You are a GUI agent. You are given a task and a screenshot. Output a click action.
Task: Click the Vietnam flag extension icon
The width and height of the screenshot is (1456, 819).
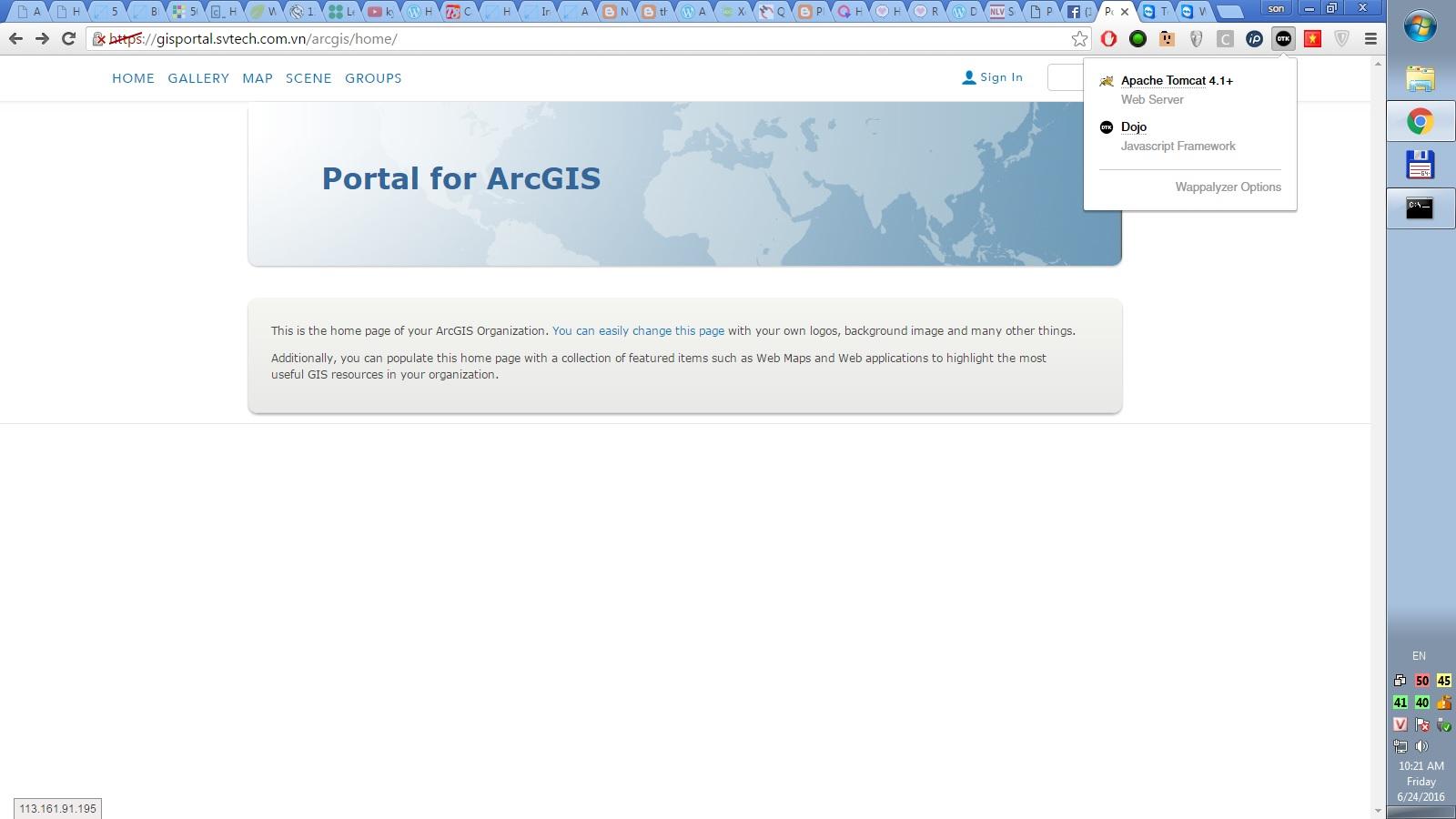point(1312,38)
